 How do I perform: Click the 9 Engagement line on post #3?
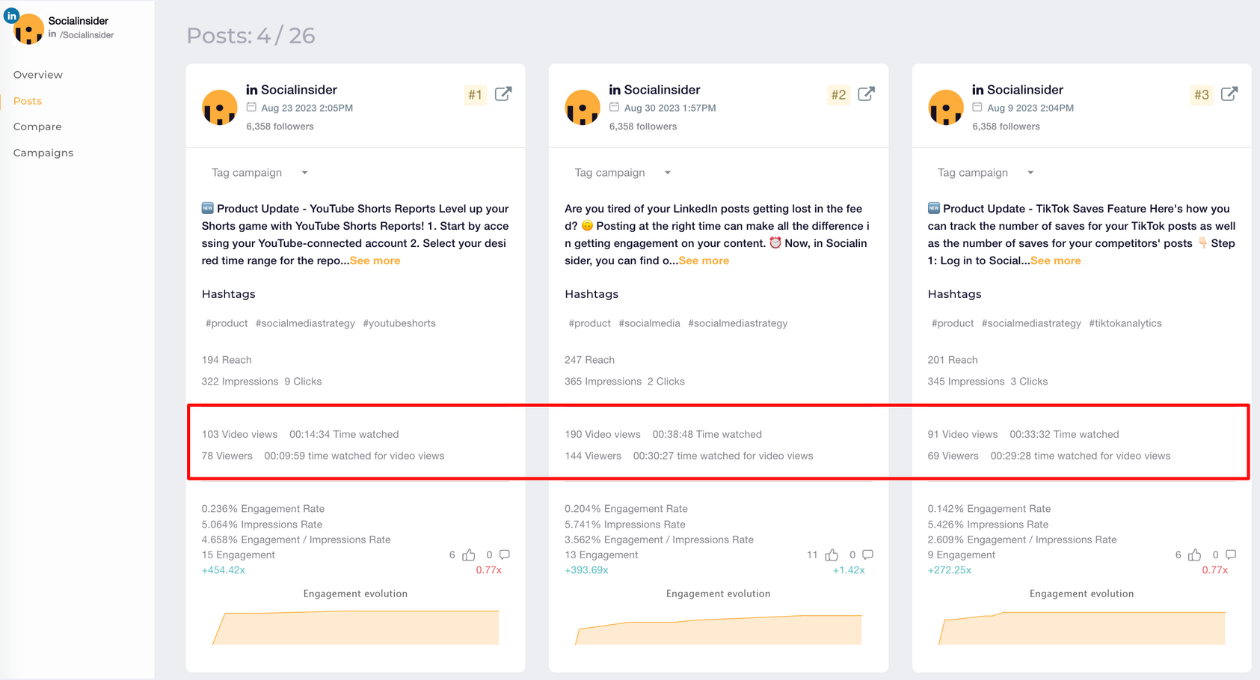(x=961, y=555)
